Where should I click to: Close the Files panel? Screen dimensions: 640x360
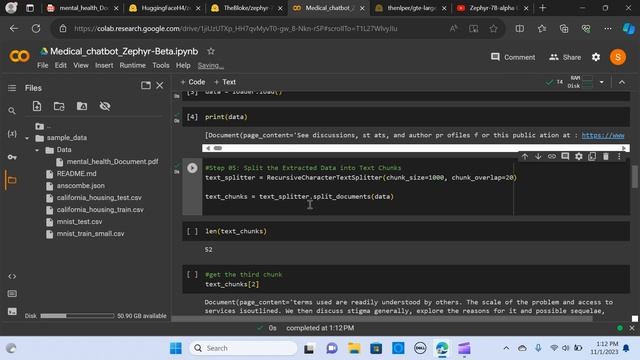160,85
